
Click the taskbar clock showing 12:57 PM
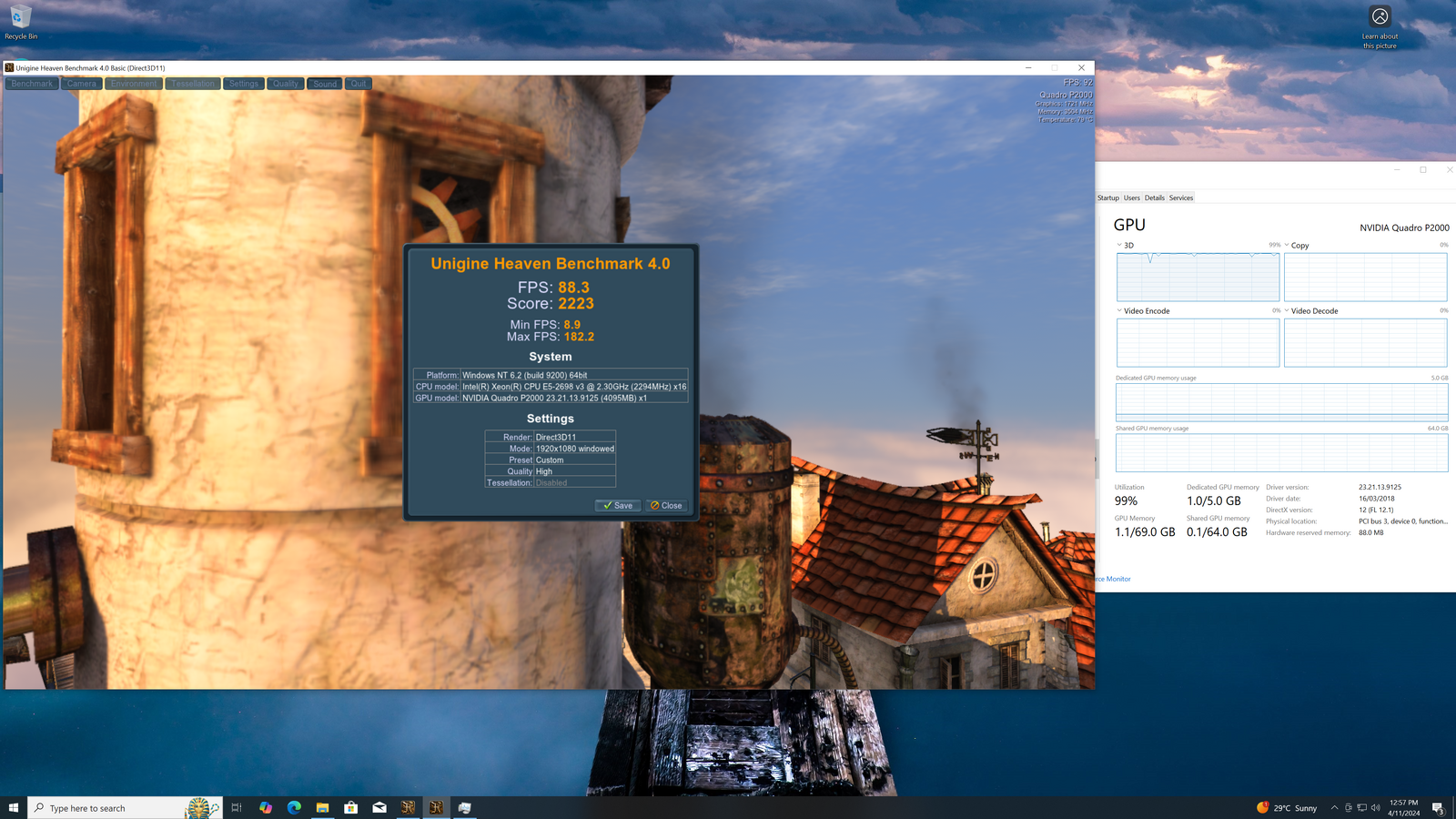[1403, 807]
